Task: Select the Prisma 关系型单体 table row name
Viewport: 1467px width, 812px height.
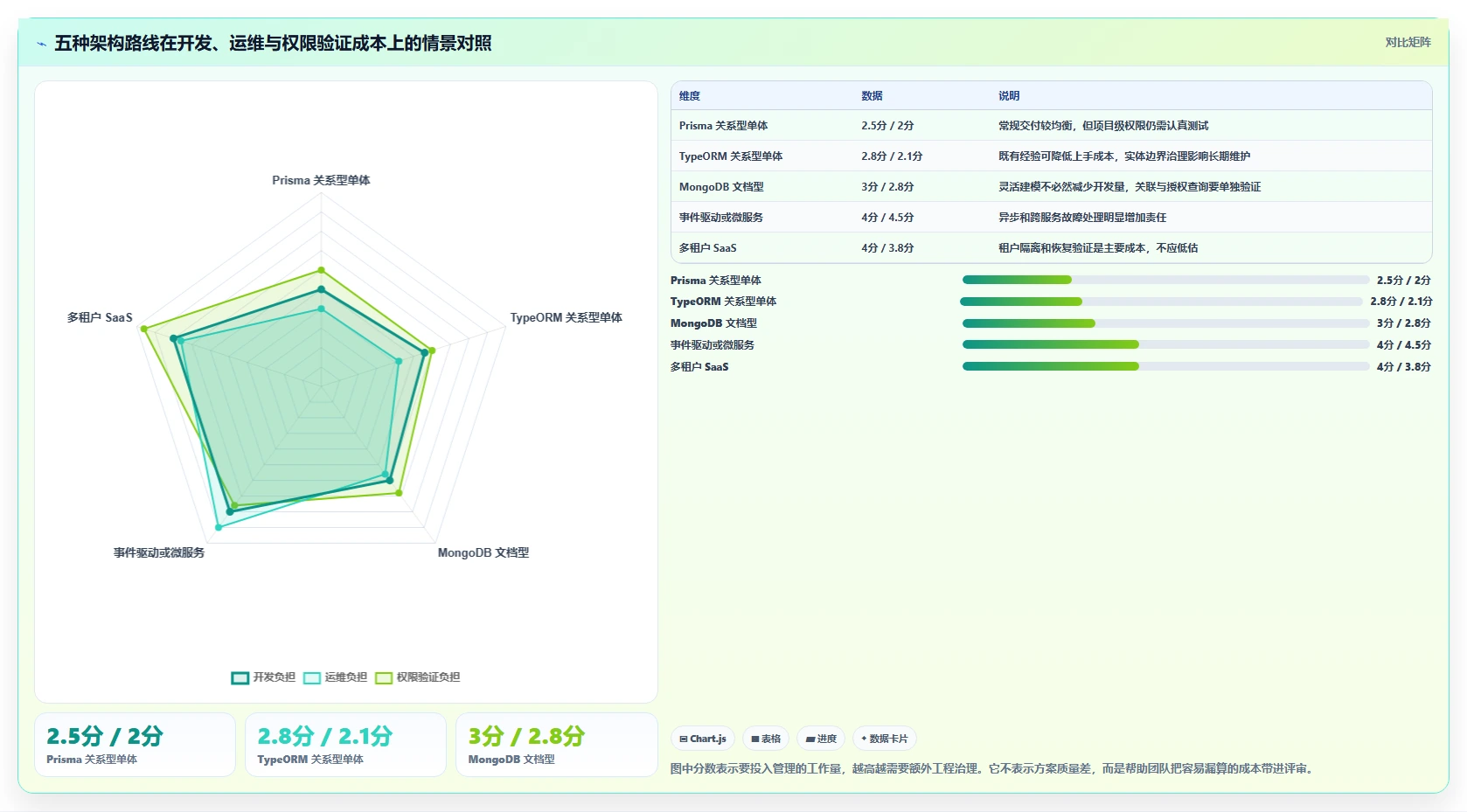Action: [x=723, y=126]
